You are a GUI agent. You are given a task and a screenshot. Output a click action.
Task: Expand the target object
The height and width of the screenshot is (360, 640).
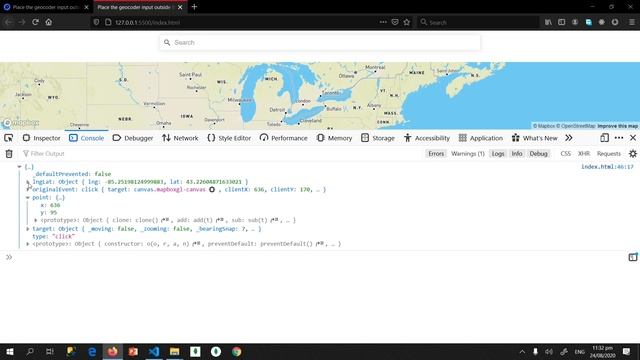tap(28, 229)
